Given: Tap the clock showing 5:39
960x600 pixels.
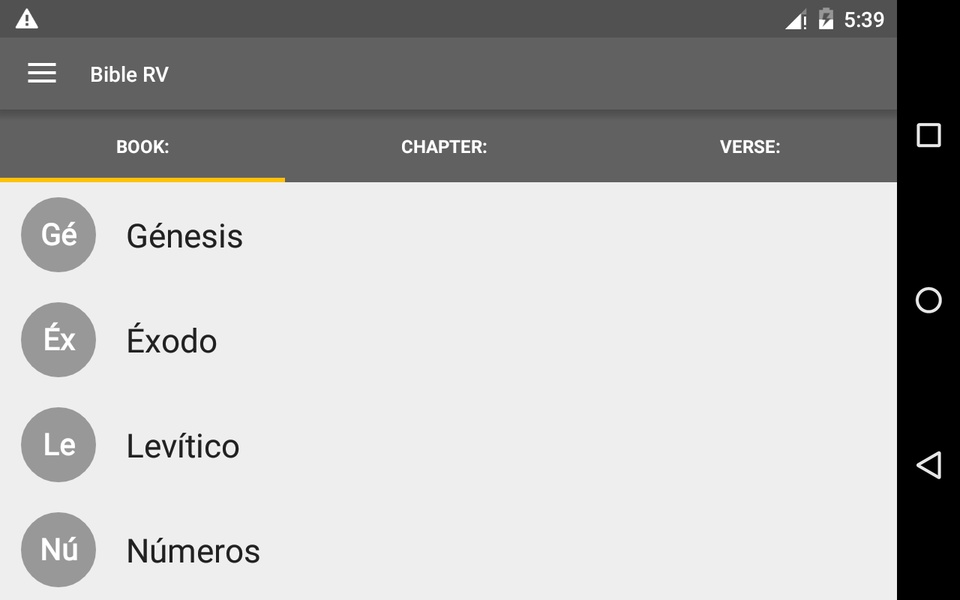Looking at the screenshot, I should [x=864, y=20].
